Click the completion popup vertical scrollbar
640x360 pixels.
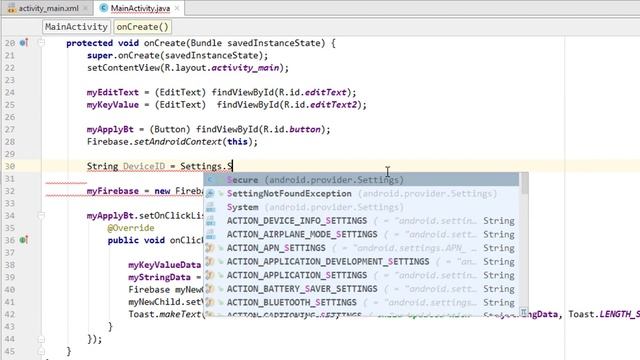(524, 184)
